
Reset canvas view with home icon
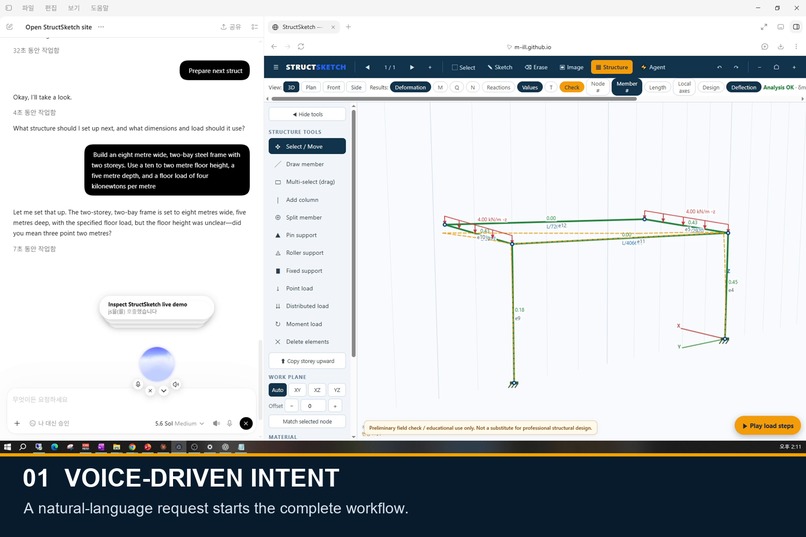tap(776, 67)
